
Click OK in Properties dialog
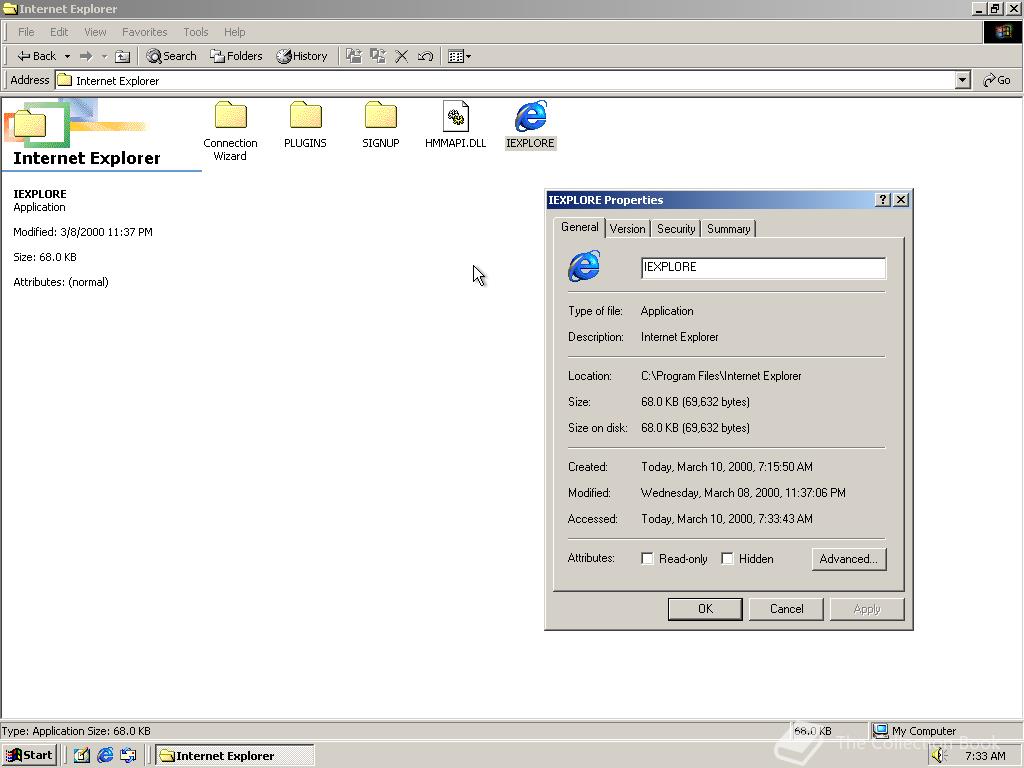pyautogui.click(x=705, y=609)
